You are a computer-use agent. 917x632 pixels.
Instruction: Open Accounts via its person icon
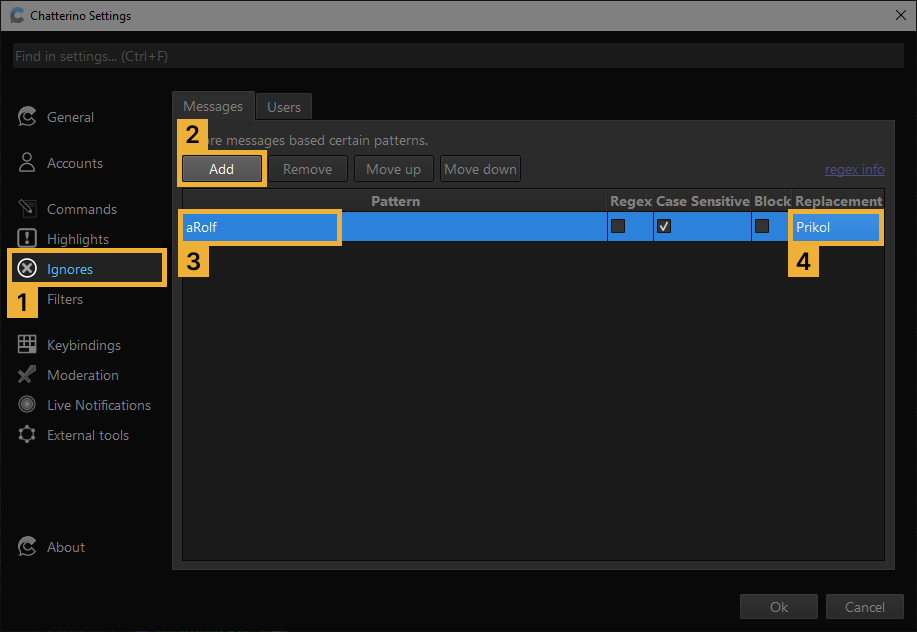coord(28,163)
